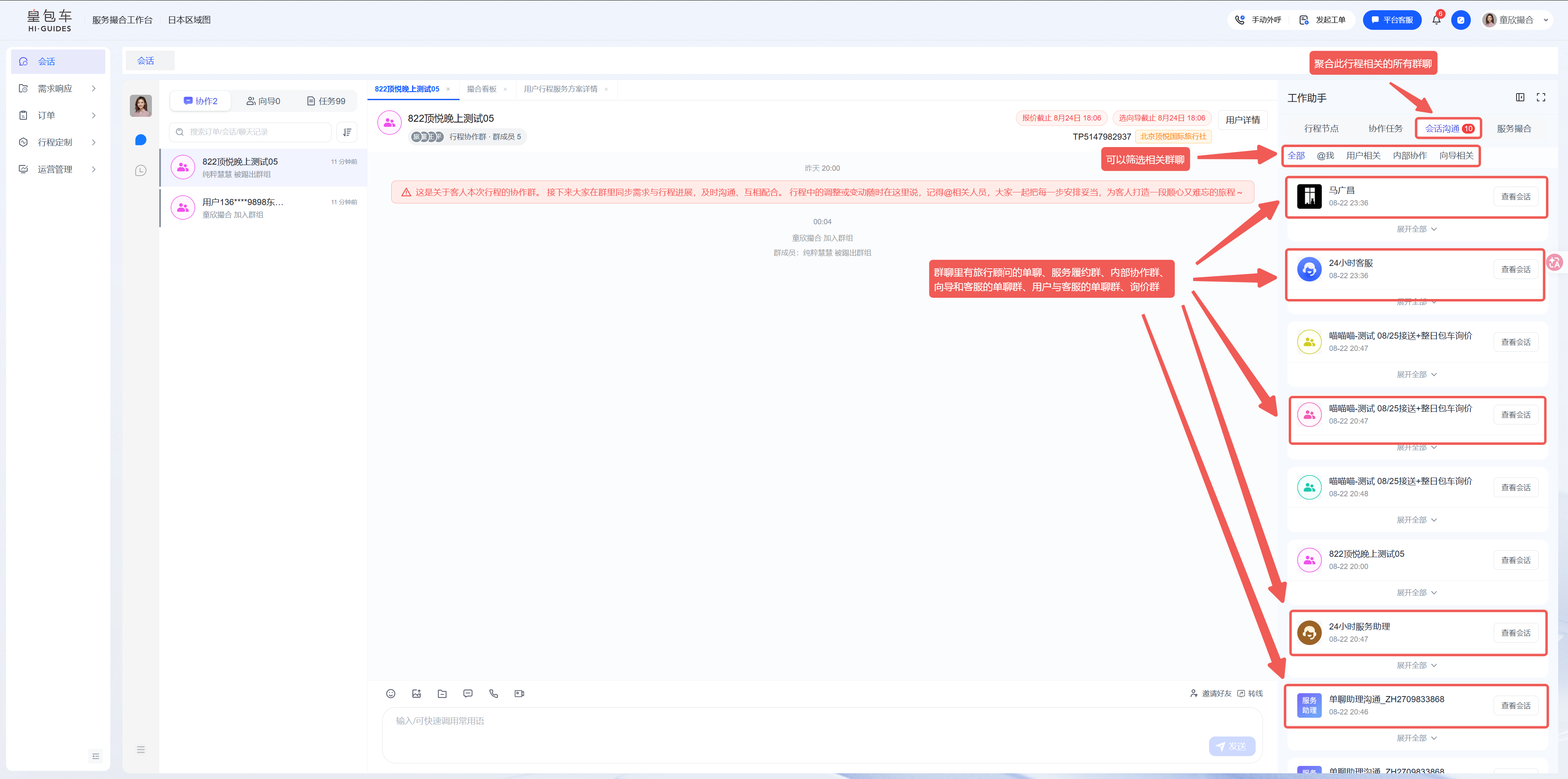The width and height of the screenshot is (1568, 779).
Task: Switch to the 协作2 tab
Action: pos(200,101)
